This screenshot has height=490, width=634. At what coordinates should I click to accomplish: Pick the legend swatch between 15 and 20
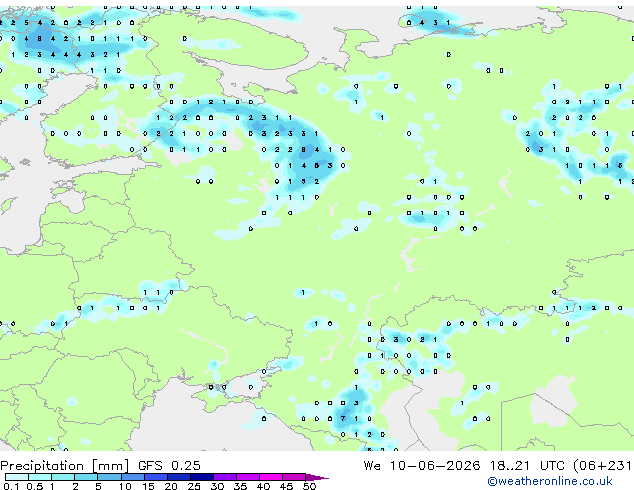tap(156, 477)
